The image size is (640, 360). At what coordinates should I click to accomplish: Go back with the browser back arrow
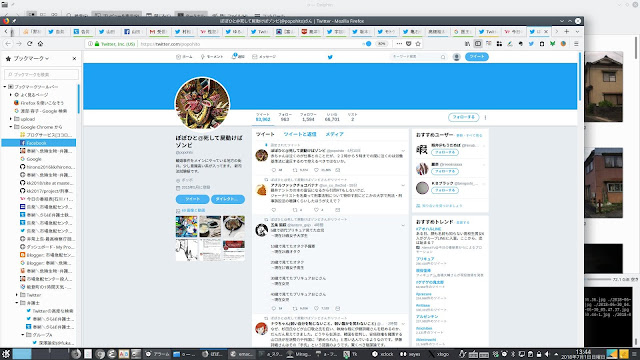tap(8, 44)
